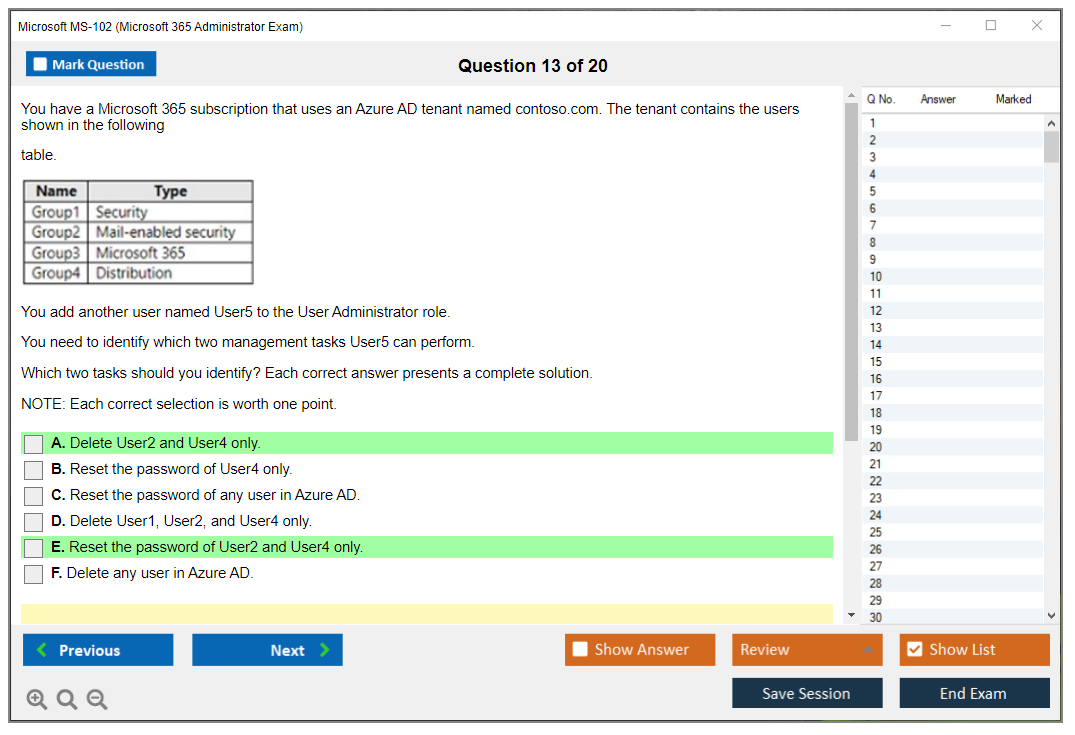Select question 5 in the list
1075x735 pixels.
coord(953,191)
